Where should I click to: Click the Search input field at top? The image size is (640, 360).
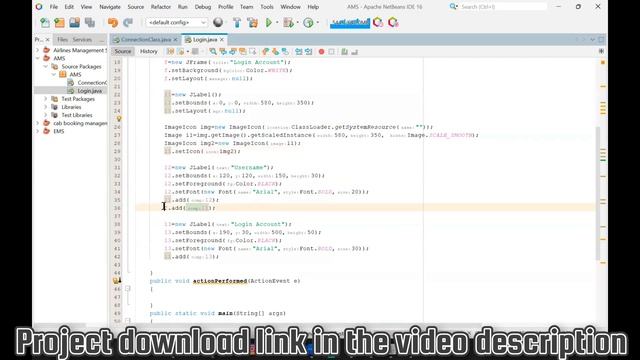[503, 7]
